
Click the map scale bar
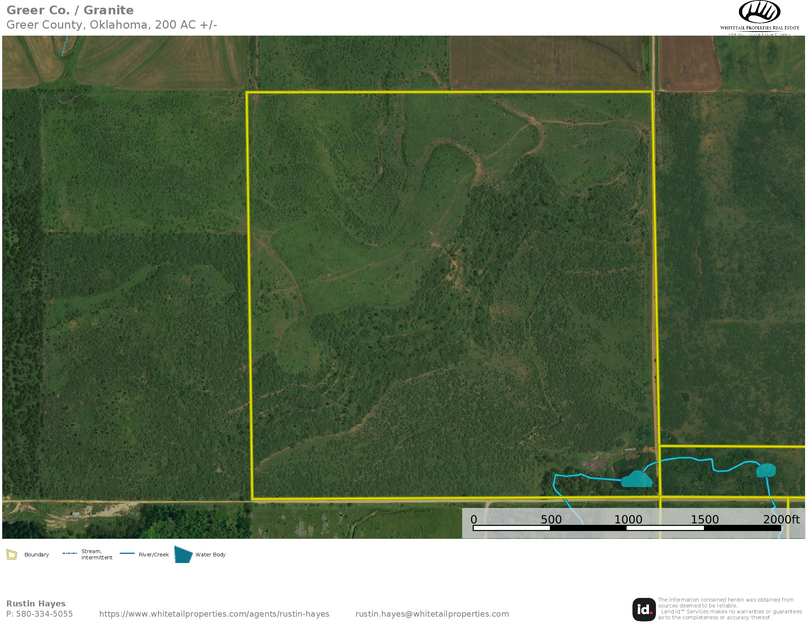click(625, 527)
